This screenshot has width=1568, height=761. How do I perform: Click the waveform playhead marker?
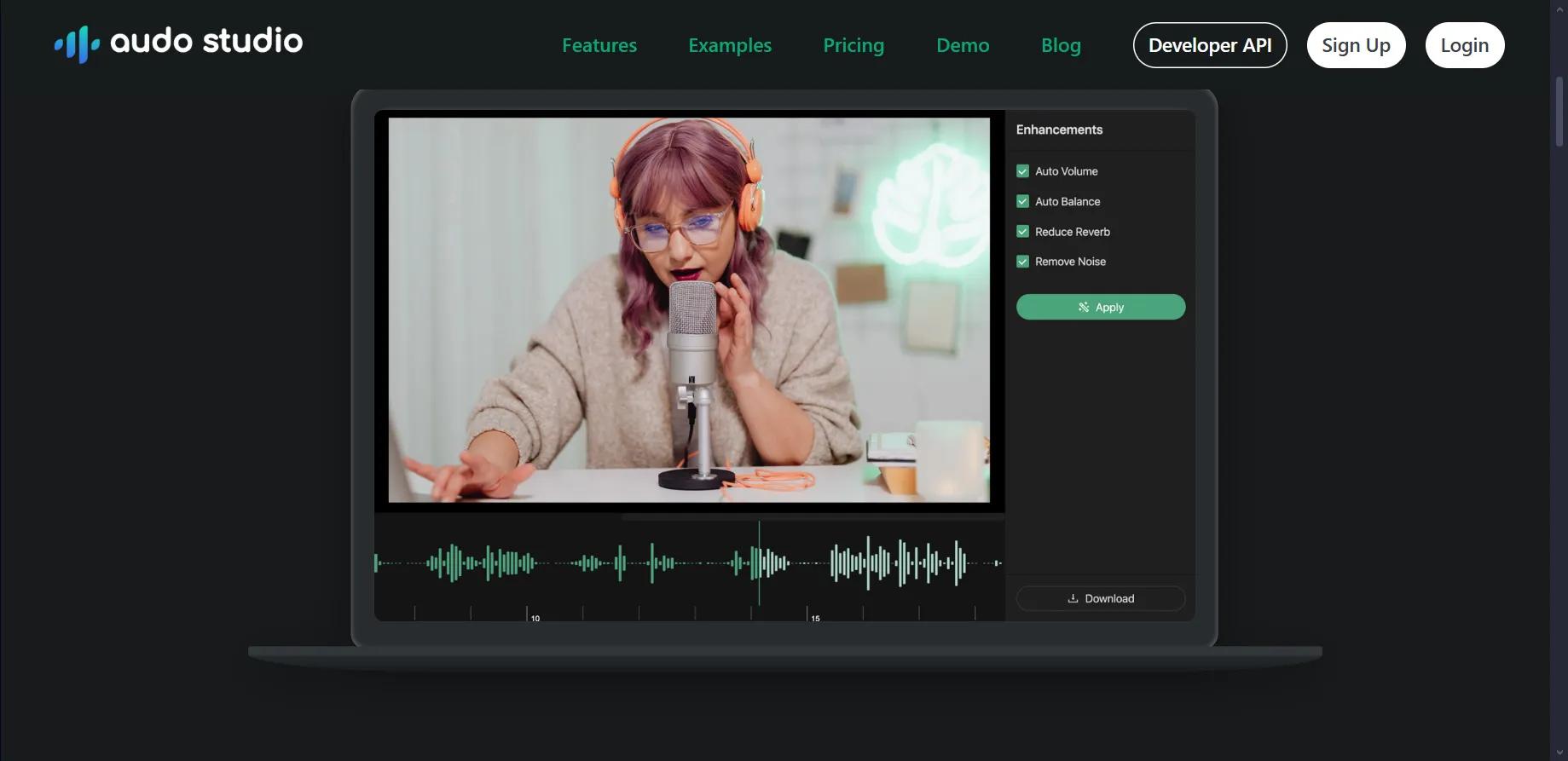759,563
